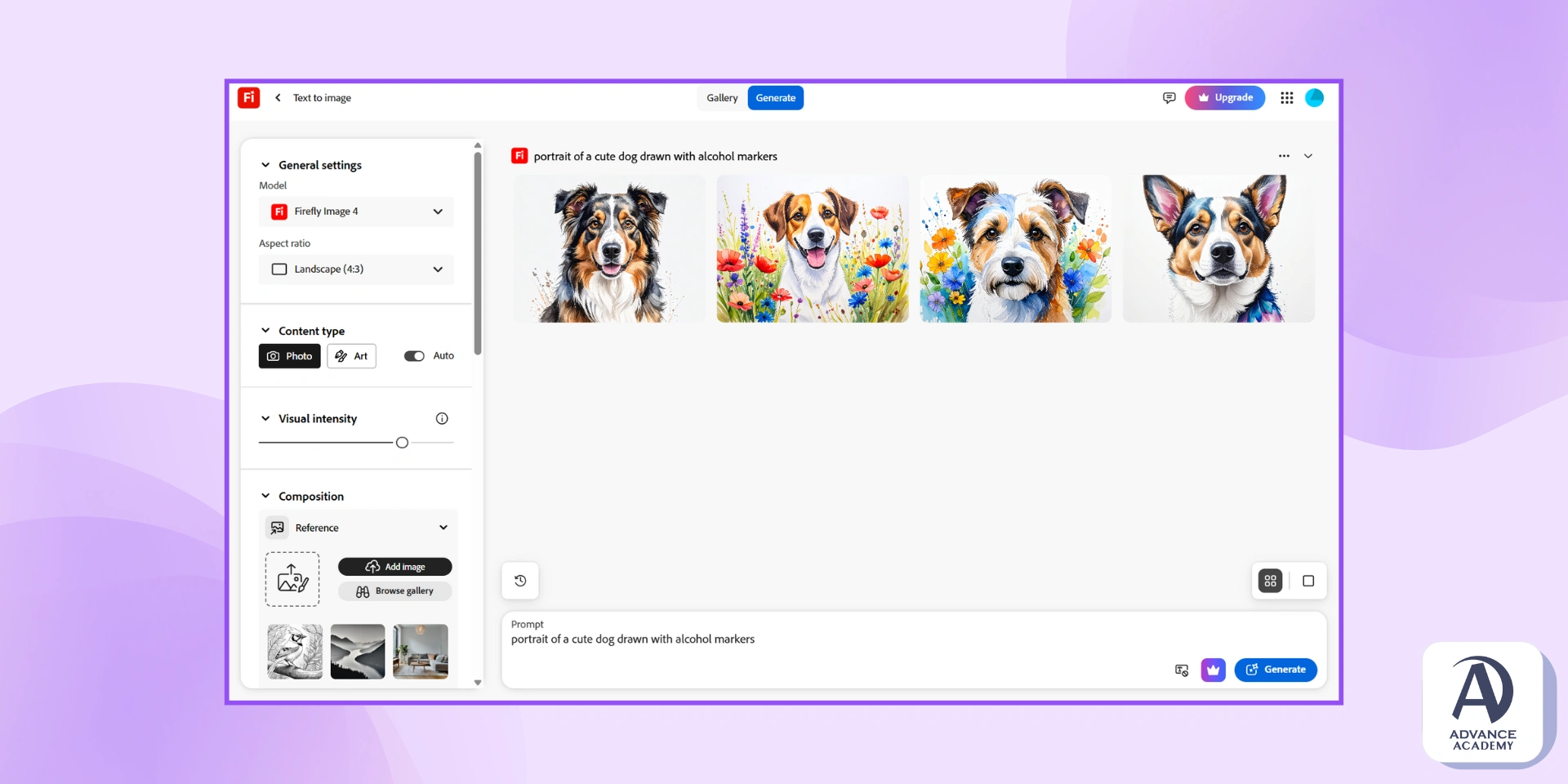The width and height of the screenshot is (1568, 784).
Task: Go back with the arrow beside Text to image
Action: tap(278, 98)
